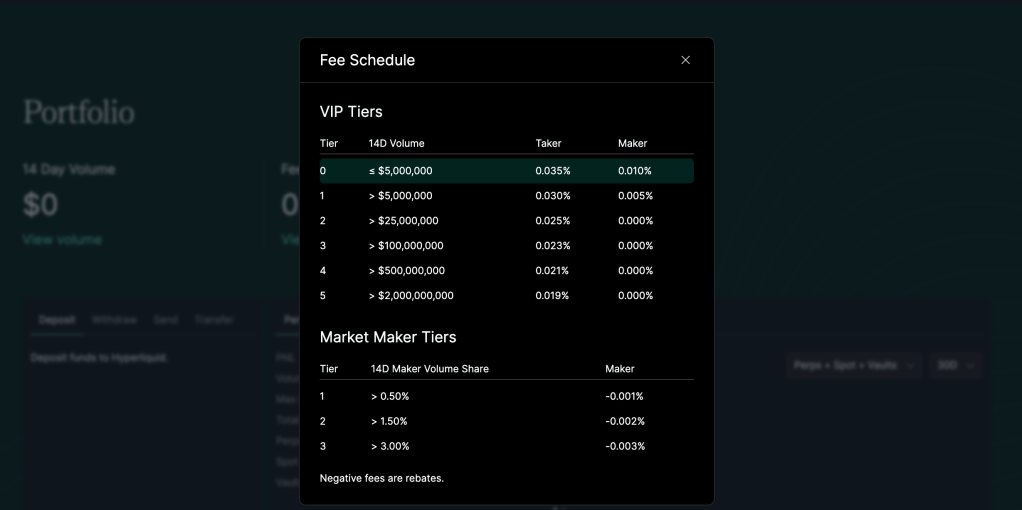Open the 30D time range dropdown

tap(955, 366)
